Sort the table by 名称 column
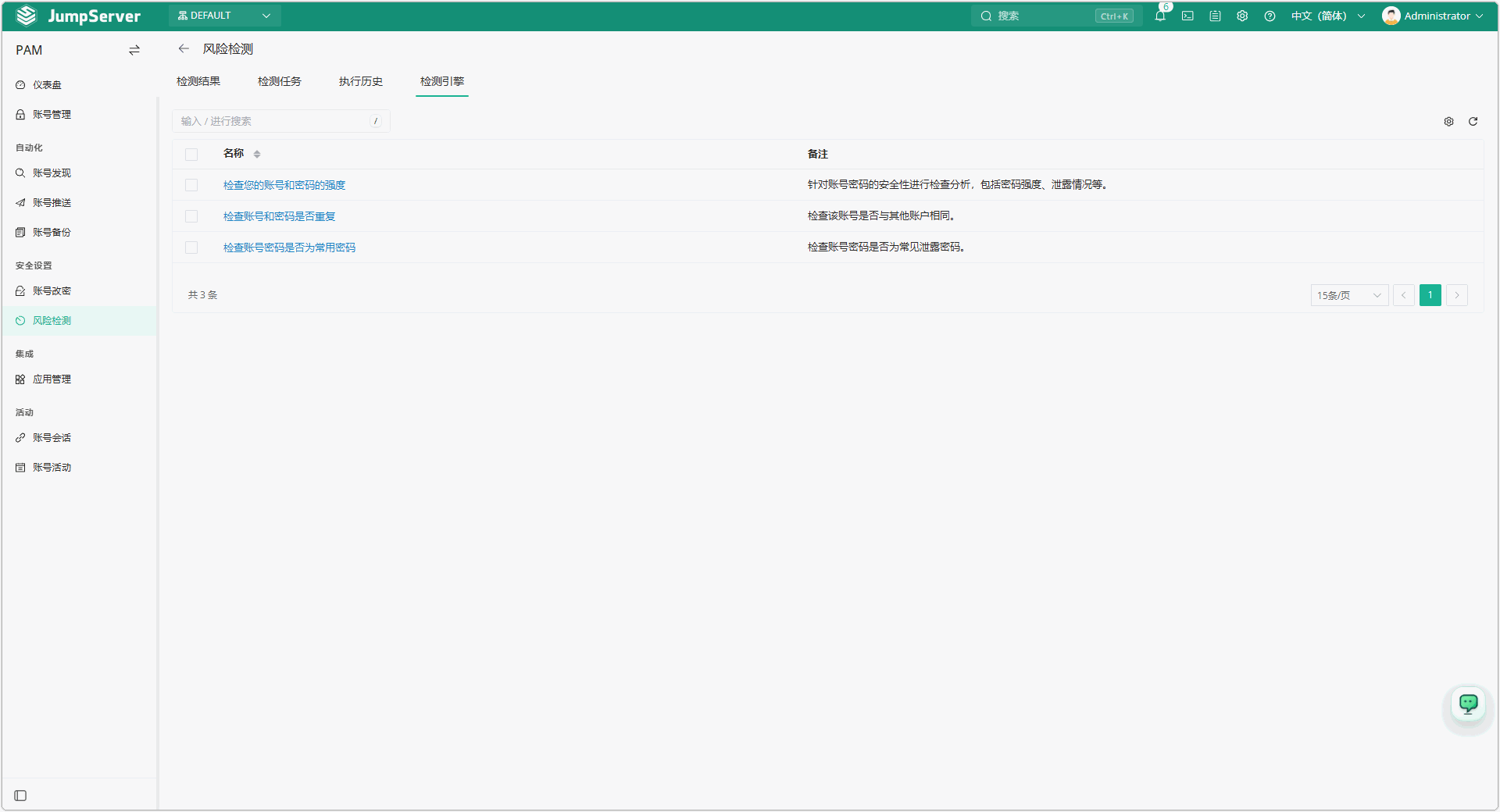Image resolution: width=1500 pixels, height=812 pixels. (x=257, y=154)
